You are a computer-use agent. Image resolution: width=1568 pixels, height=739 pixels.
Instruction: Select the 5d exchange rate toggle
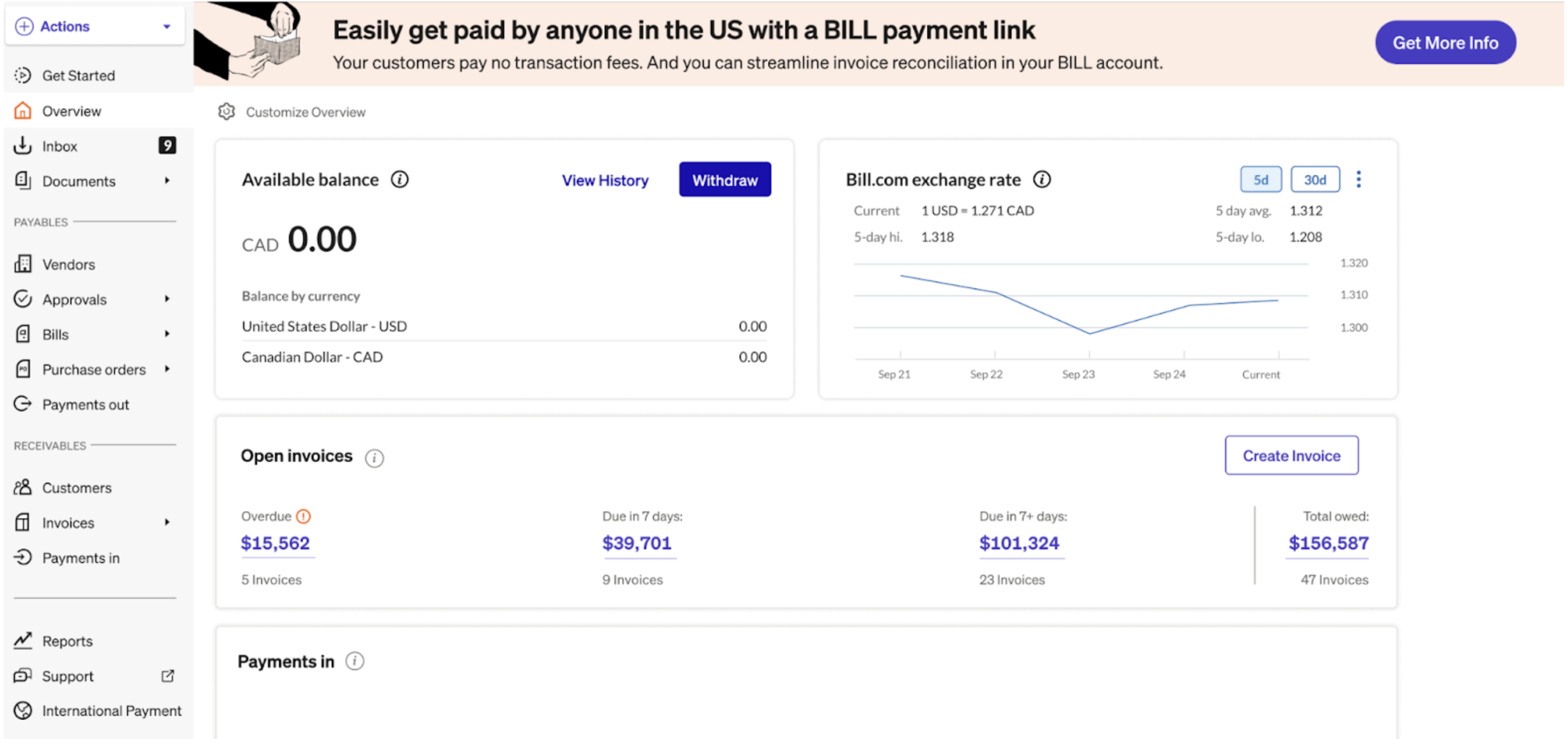coord(1260,179)
